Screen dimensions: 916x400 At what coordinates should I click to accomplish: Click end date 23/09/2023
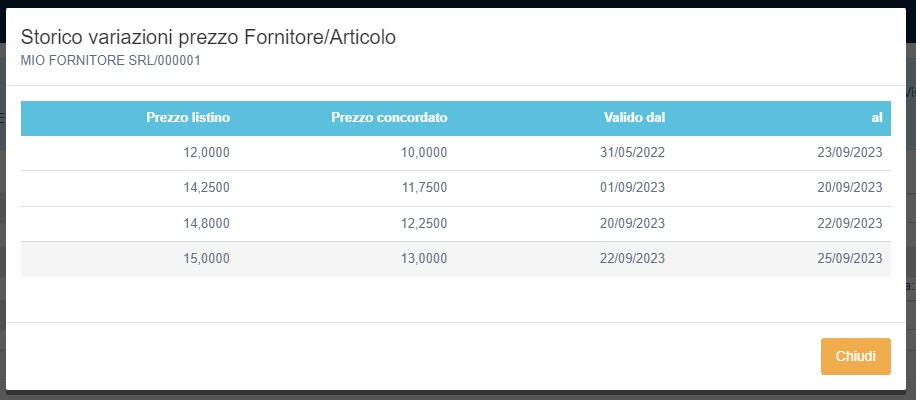click(849, 153)
